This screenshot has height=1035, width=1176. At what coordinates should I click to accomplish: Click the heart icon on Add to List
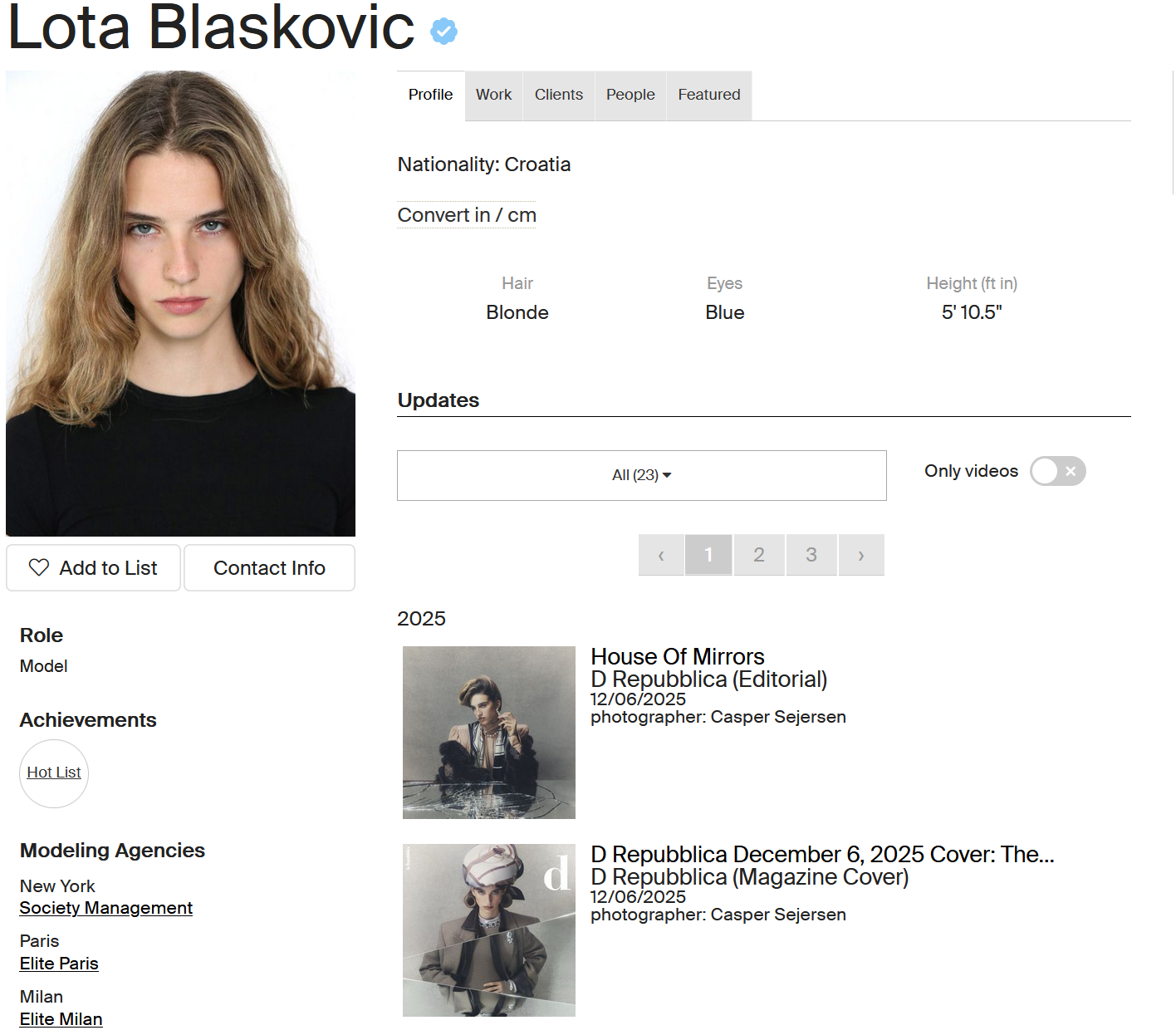(39, 567)
